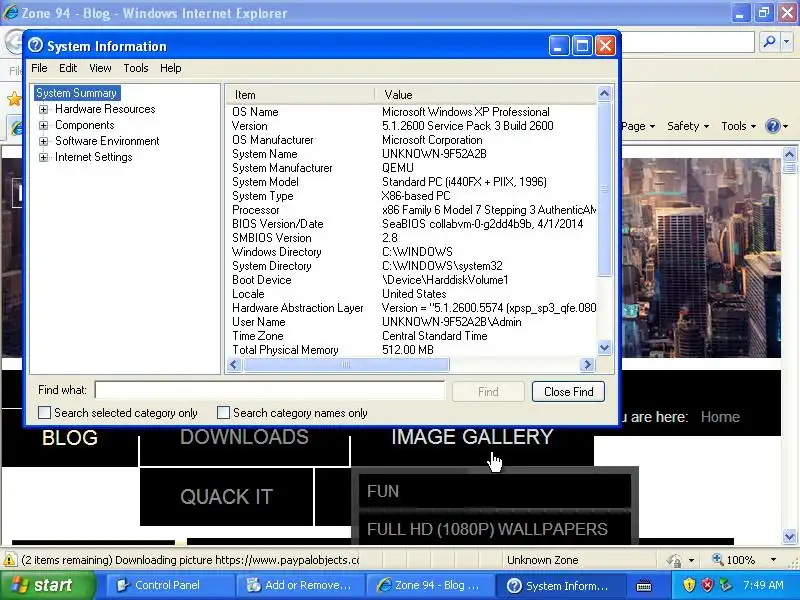Click the details list scroll down arrow
800x600 pixels.
coord(604,348)
